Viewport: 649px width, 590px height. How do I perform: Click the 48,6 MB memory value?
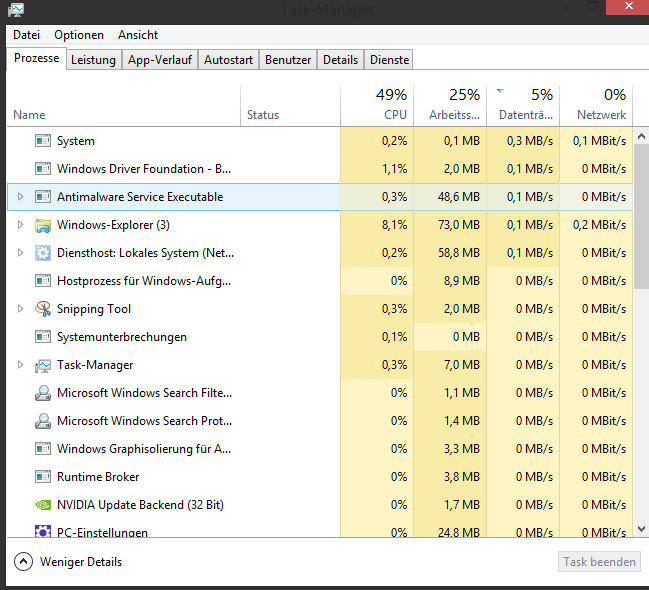coord(459,197)
